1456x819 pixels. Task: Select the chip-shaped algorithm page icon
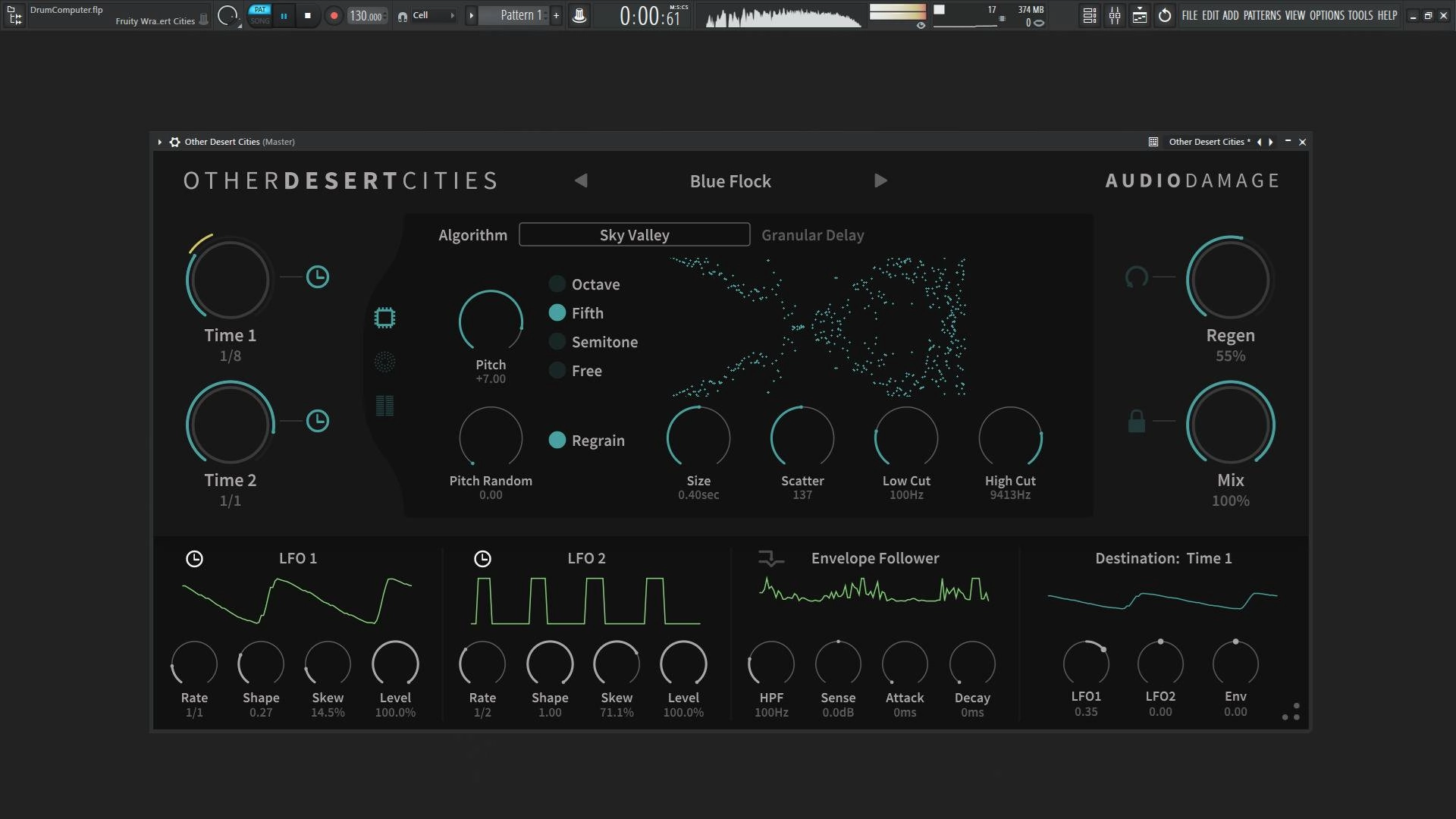pyautogui.click(x=384, y=318)
